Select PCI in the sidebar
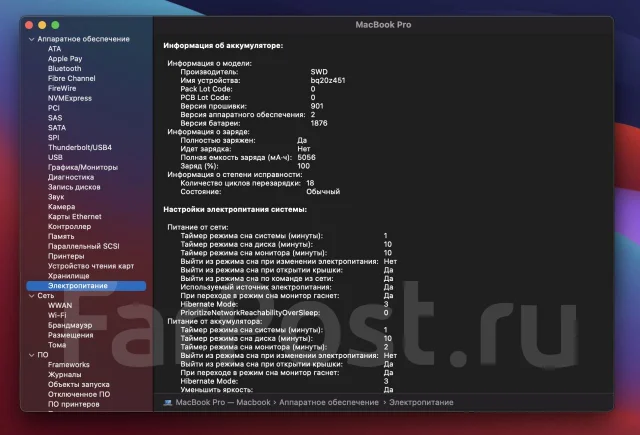This screenshot has height=435, width=640. pyautogui.click(x=53, y=108)
